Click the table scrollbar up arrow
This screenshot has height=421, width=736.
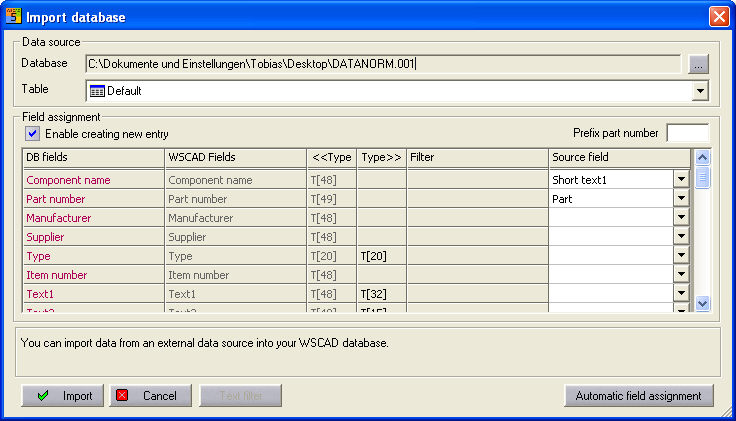702,157
